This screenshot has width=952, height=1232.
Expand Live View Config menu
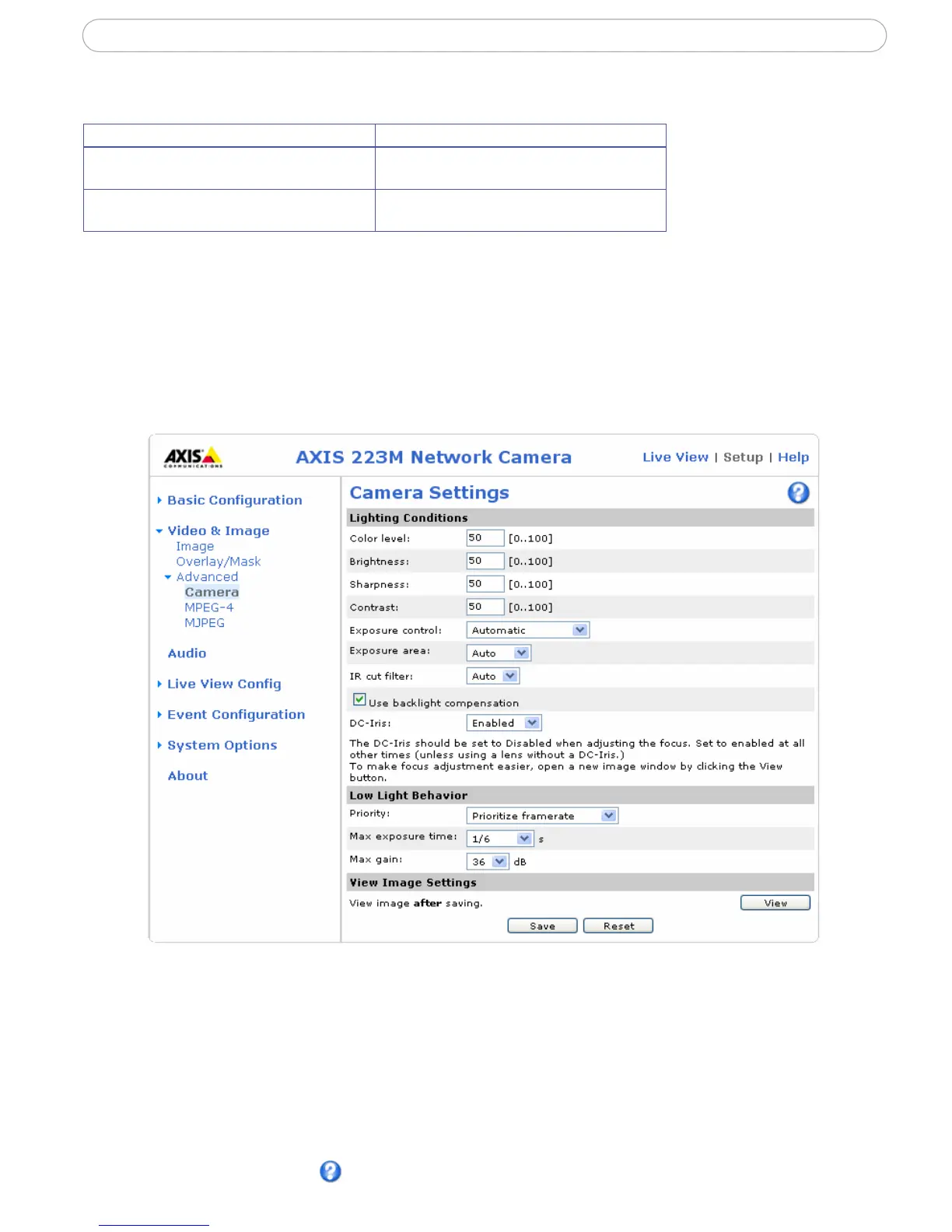(224, 684)
